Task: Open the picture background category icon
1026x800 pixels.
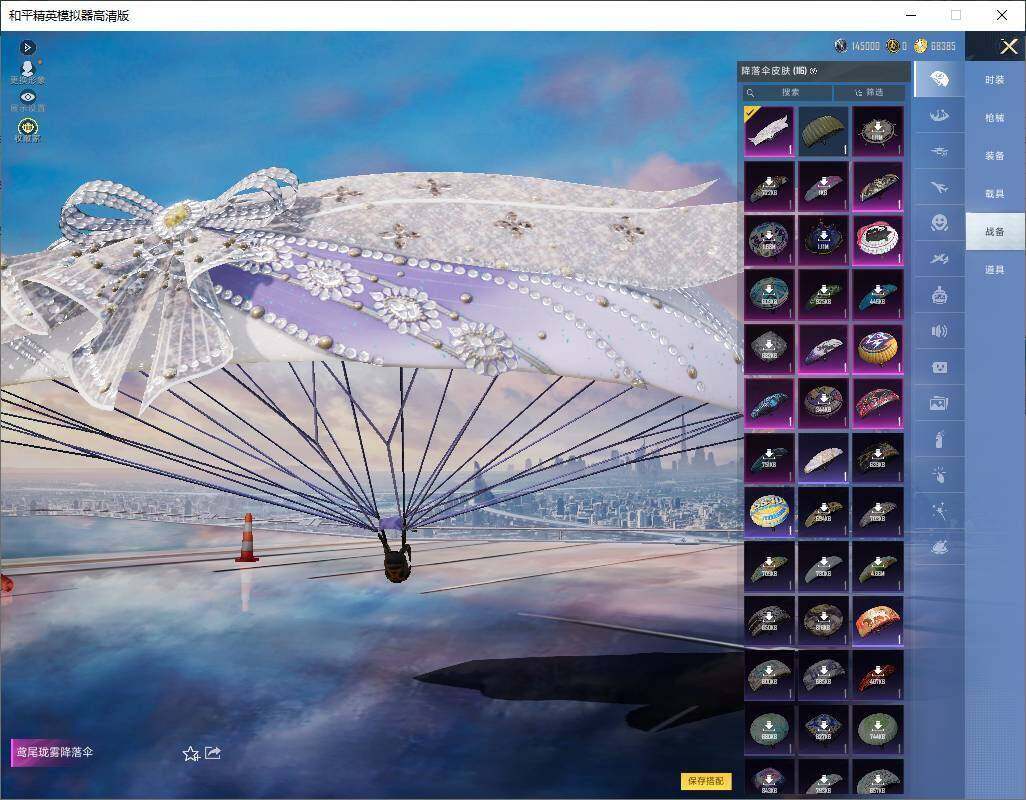Action: pyautogui.click(x=939, y=404)
